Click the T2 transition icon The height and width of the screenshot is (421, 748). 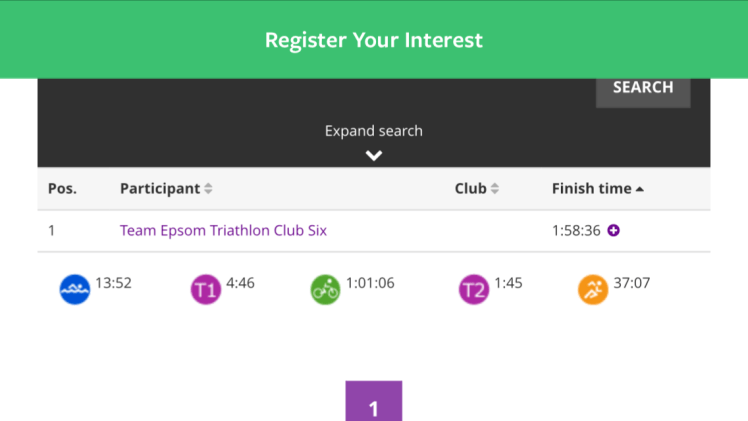point(474,290)
